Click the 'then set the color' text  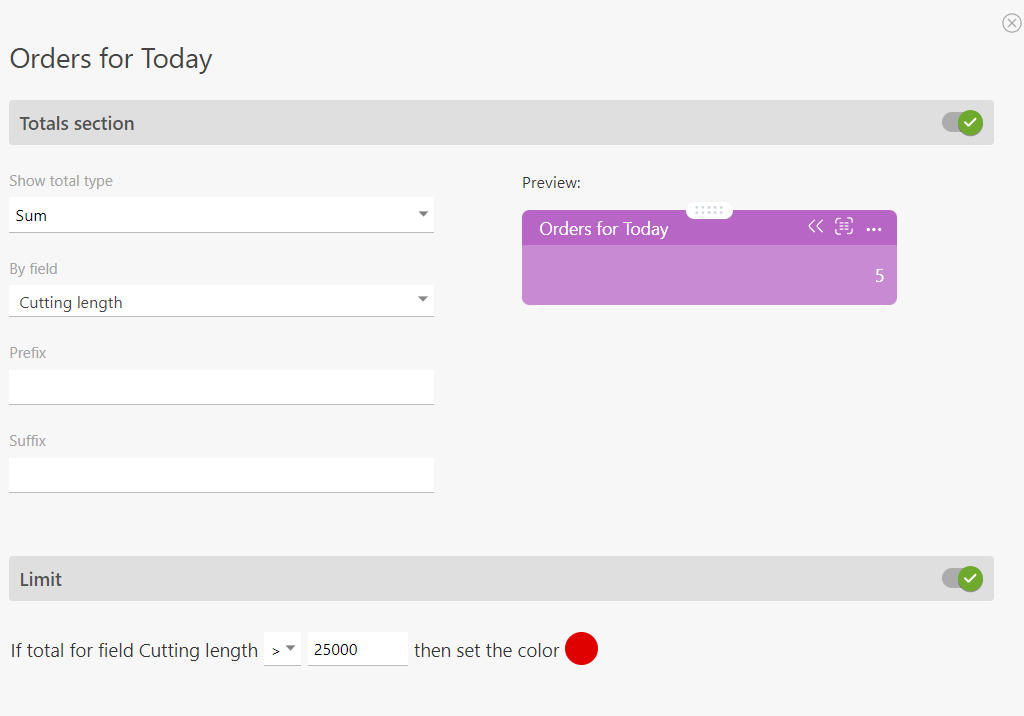point(487,651)
